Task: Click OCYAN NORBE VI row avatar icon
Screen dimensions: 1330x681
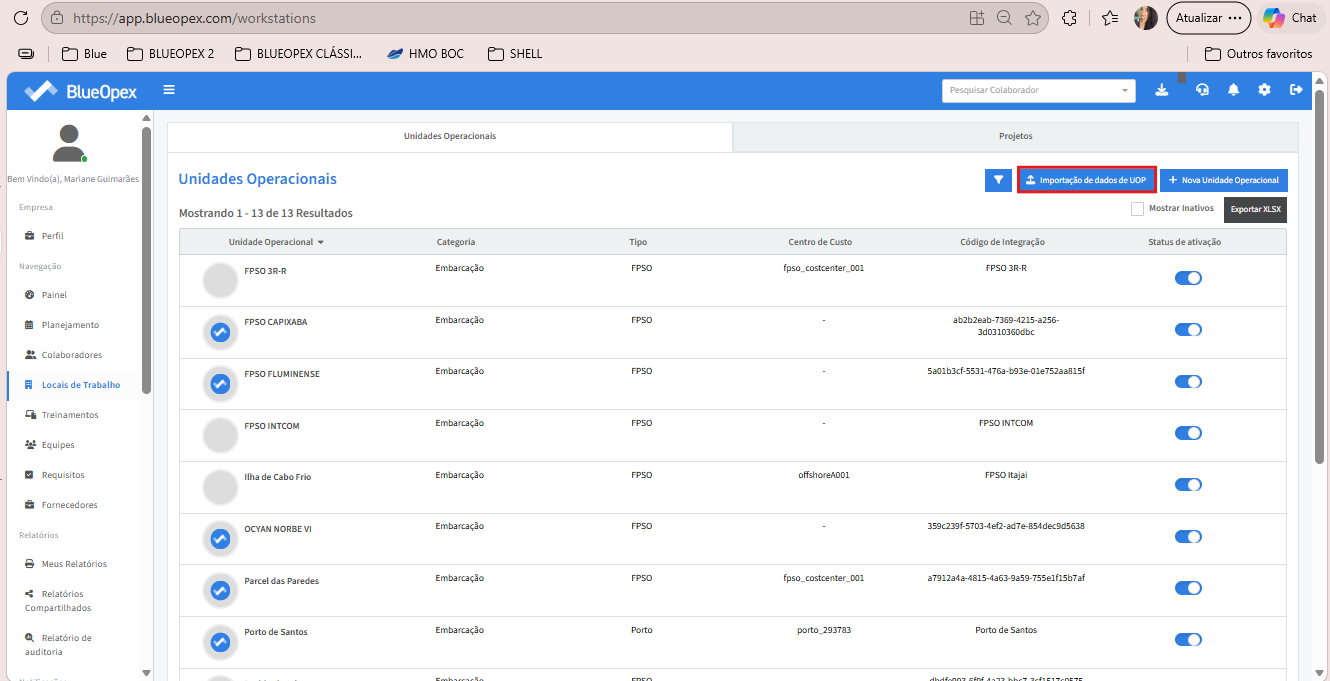Action: click(220, 539)
